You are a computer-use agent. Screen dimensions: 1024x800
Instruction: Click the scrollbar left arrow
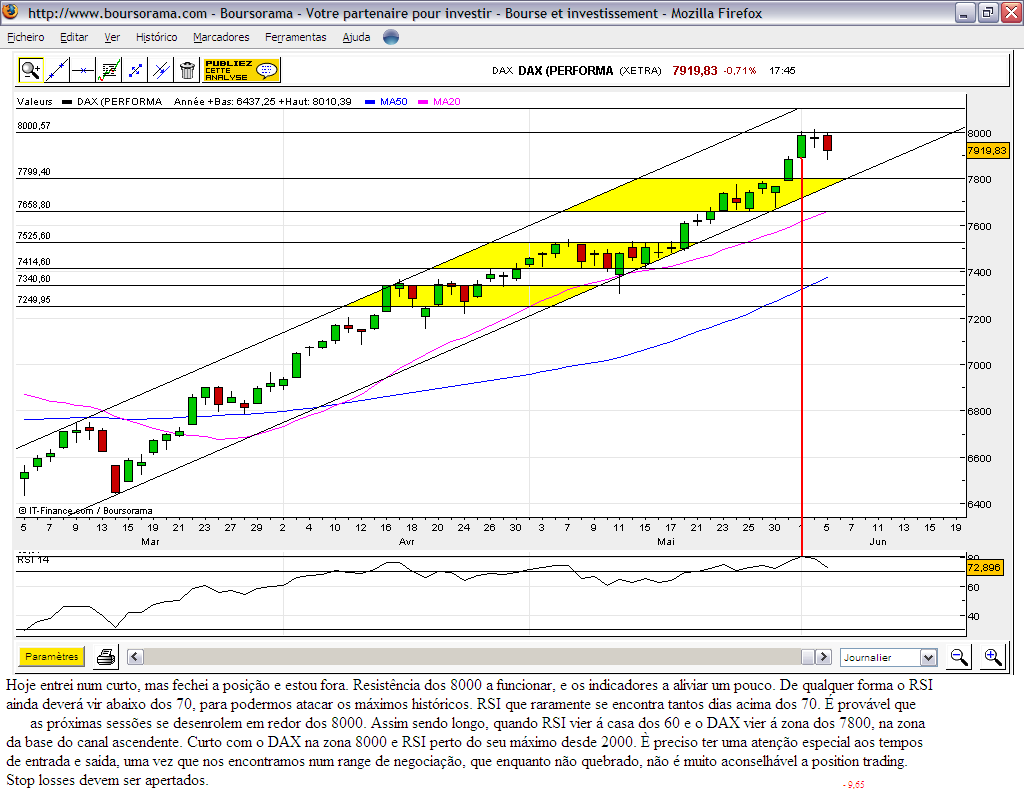coord(135,657)
